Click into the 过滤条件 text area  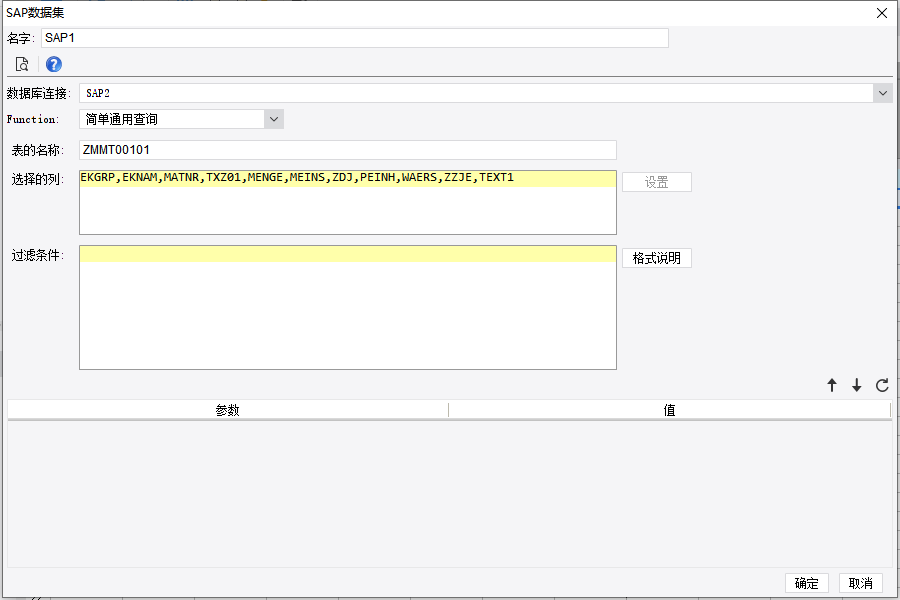pyautogui.click(x=348, y=307)
